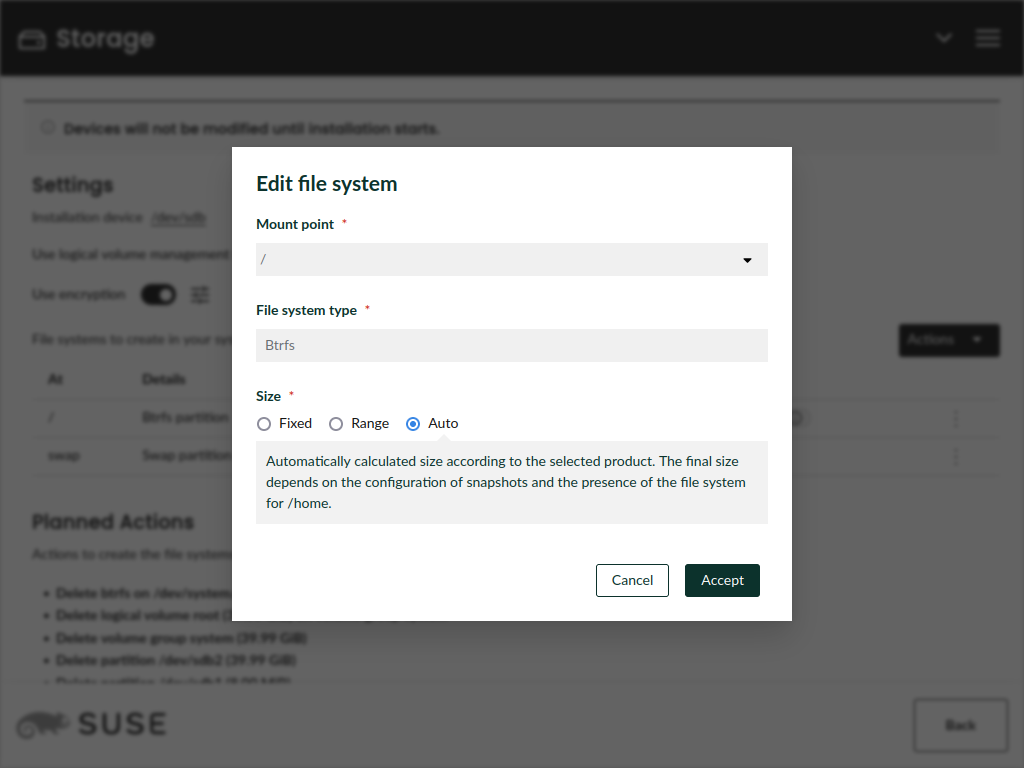Open encryption settings sliders icon
Image resolution: width=1024 pixels, height=768 pixels.
(201, 294)
